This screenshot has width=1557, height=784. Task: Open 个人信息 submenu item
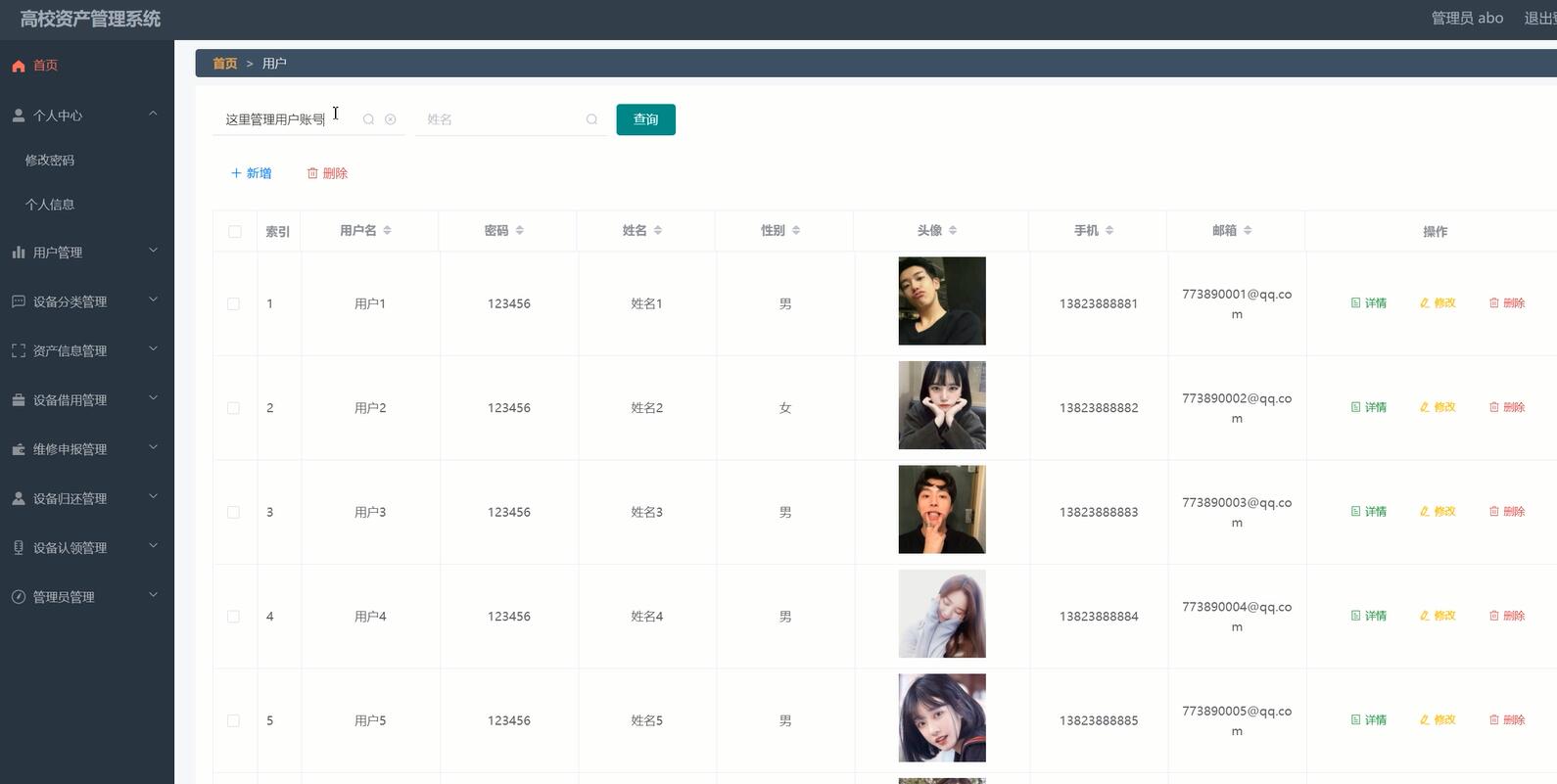pos(50,205)
